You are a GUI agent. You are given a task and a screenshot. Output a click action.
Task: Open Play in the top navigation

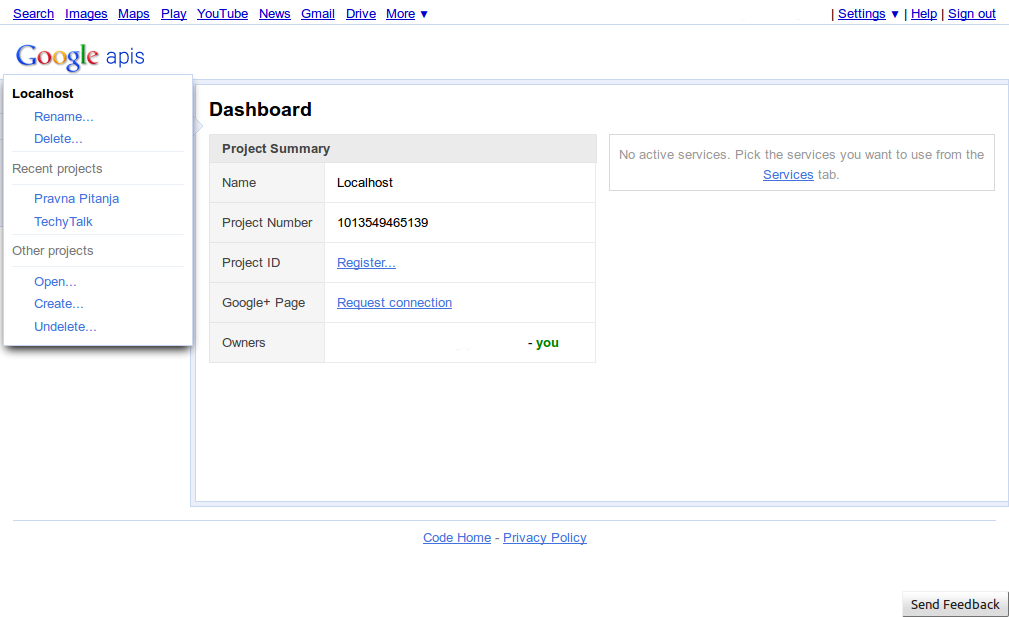174,14
